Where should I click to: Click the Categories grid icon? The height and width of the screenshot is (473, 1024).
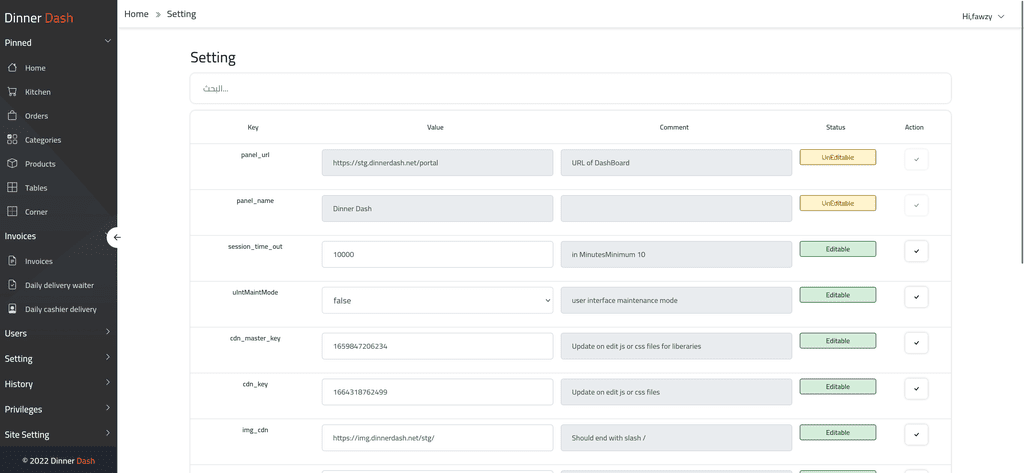(12, 140)
